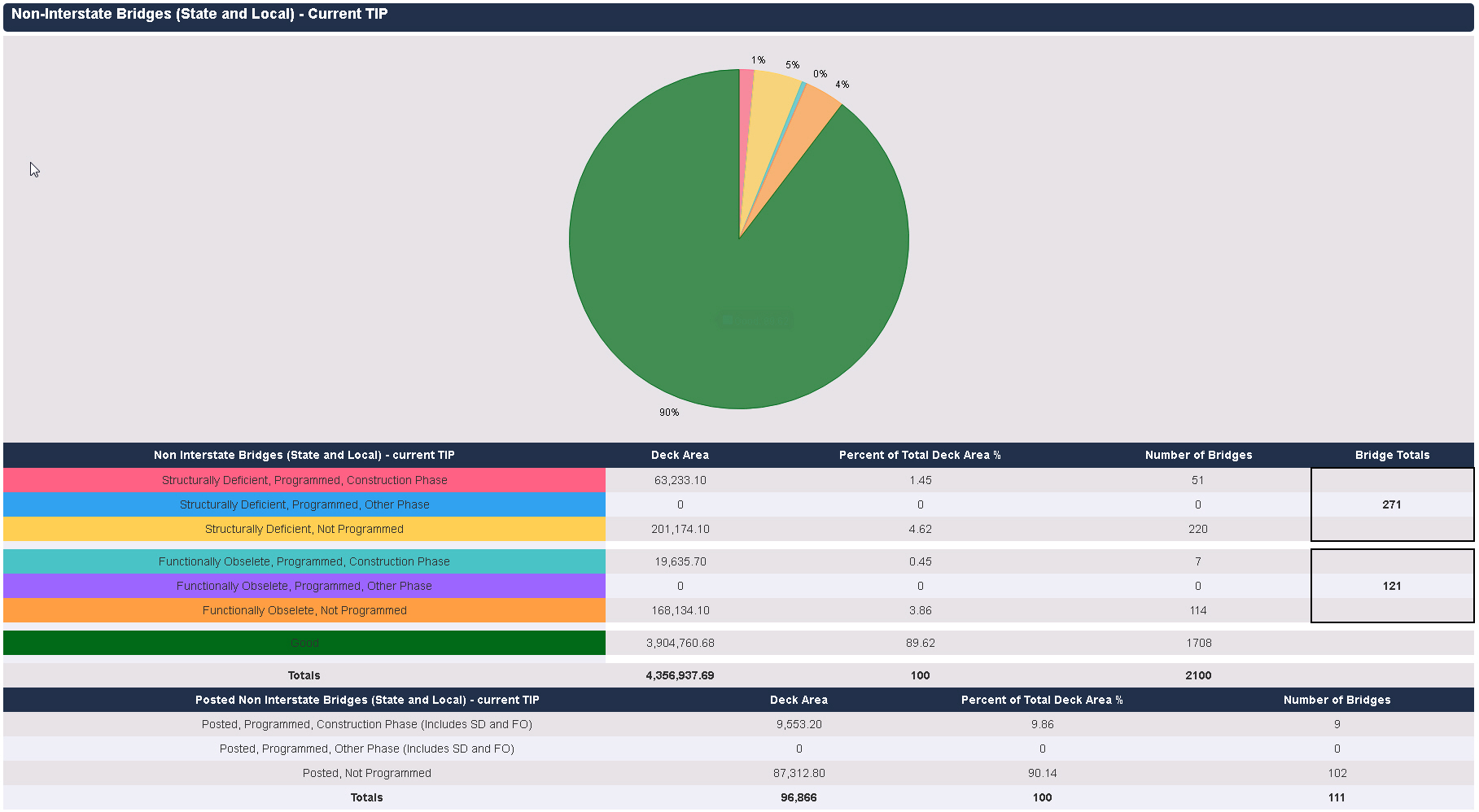
Task: Click pink Structurally Deficient Construction Phase row label
Action: click(304, 480)
